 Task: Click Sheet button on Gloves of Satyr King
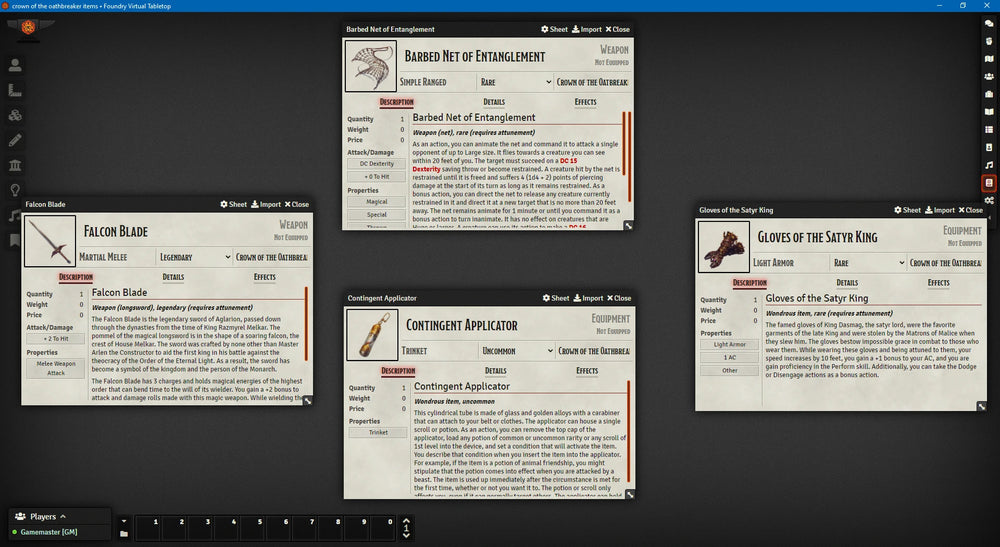click(907, 210)
